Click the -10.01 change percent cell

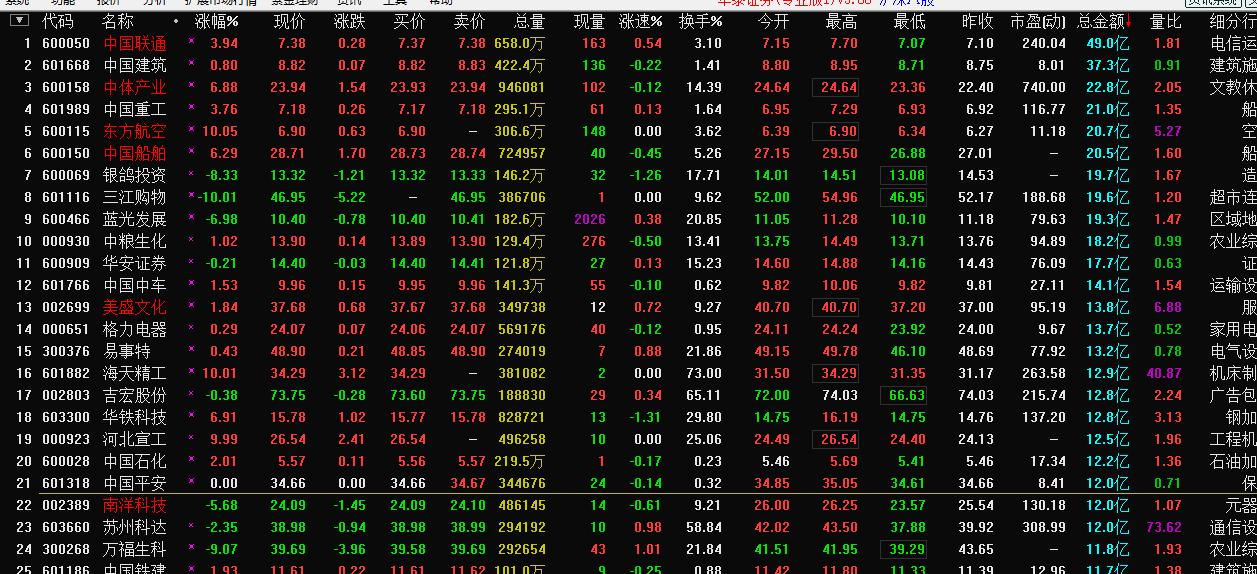[216, 197]
